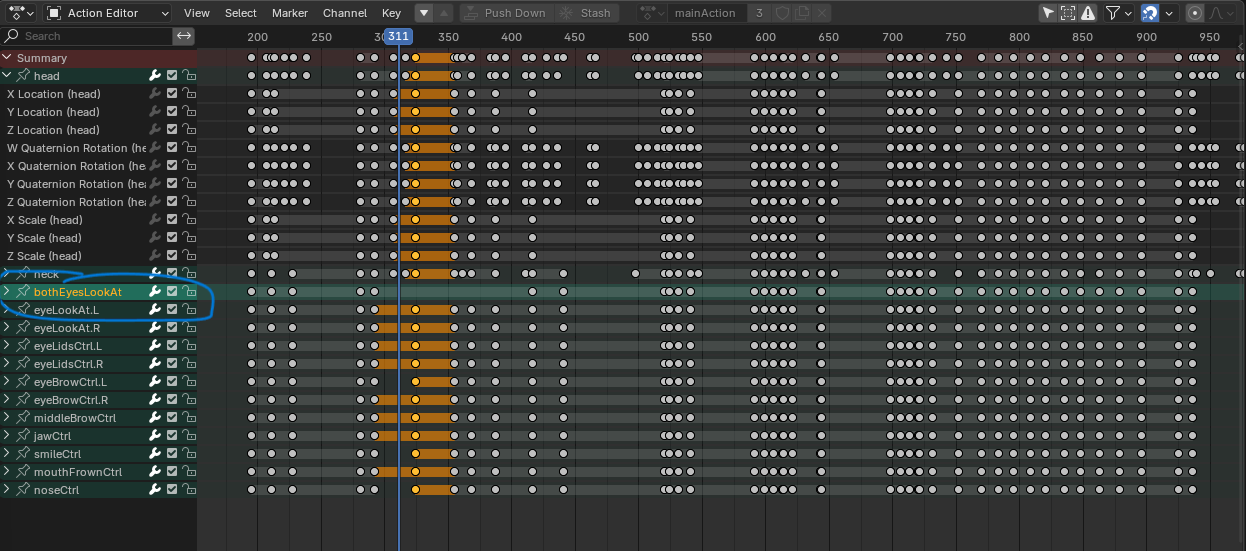Click the neck group lock icon
This screenshot has width=1246, height=551.
click(188, 274)
